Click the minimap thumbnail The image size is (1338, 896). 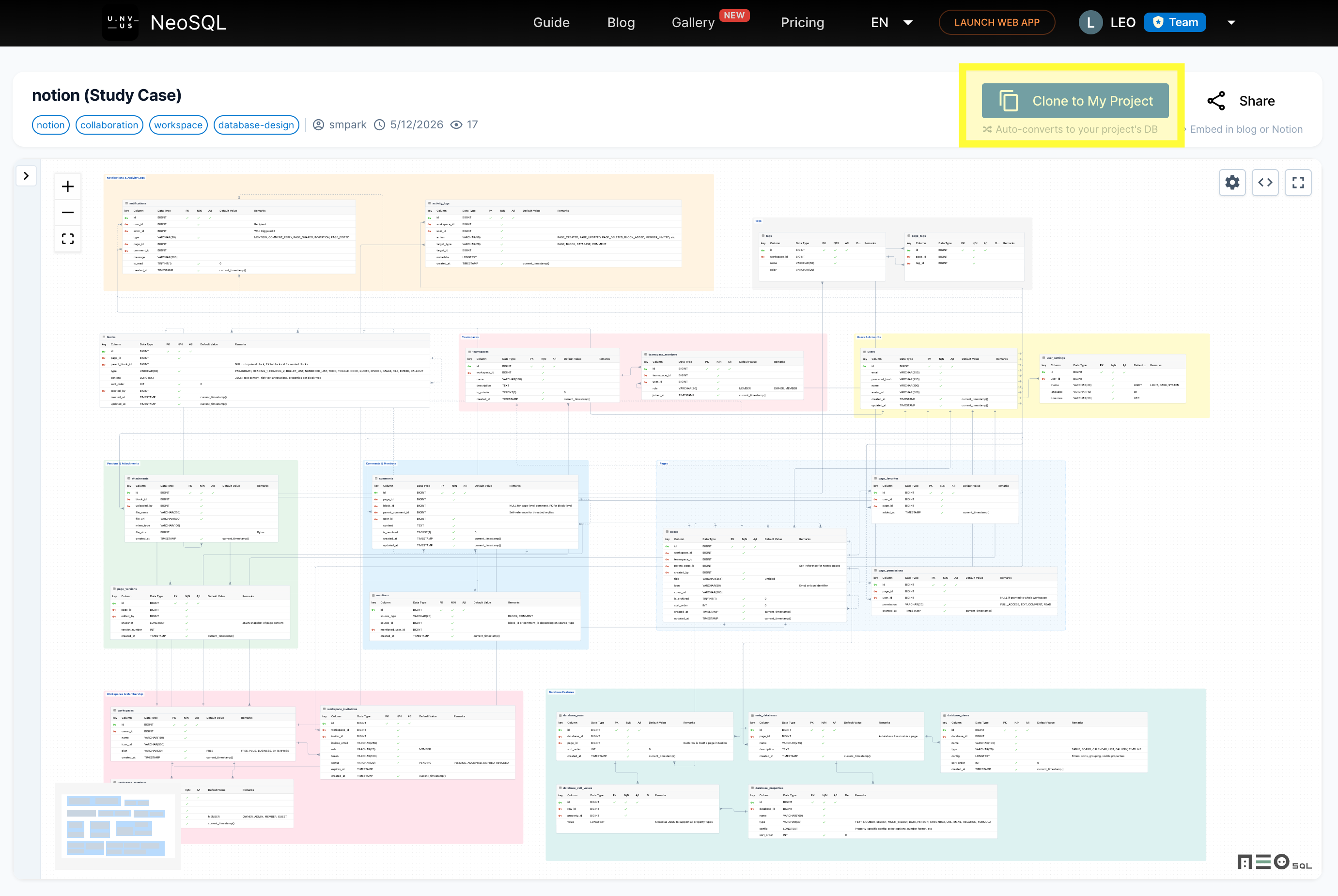point(118,826)
